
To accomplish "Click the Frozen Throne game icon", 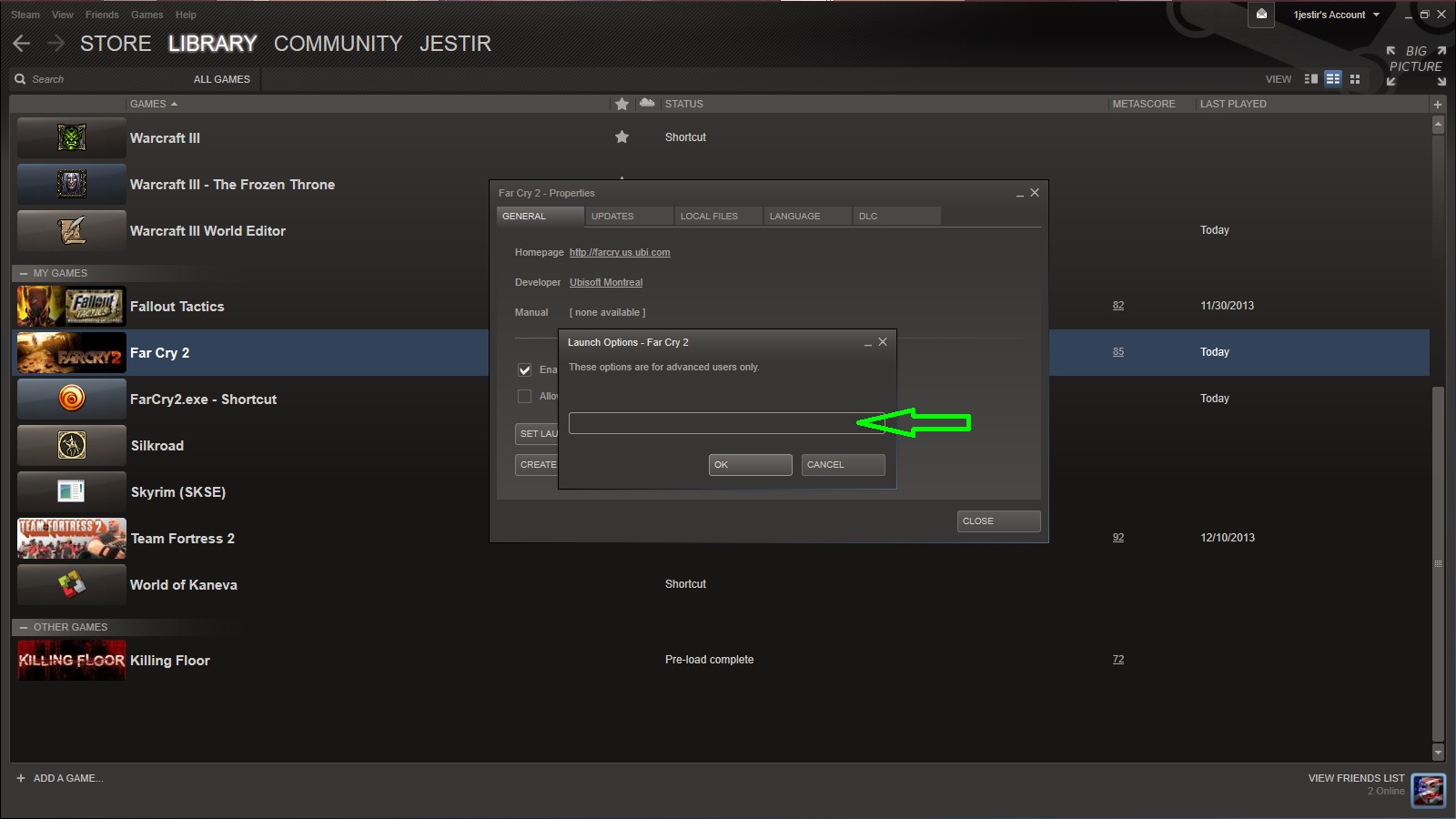I will 72,184.
